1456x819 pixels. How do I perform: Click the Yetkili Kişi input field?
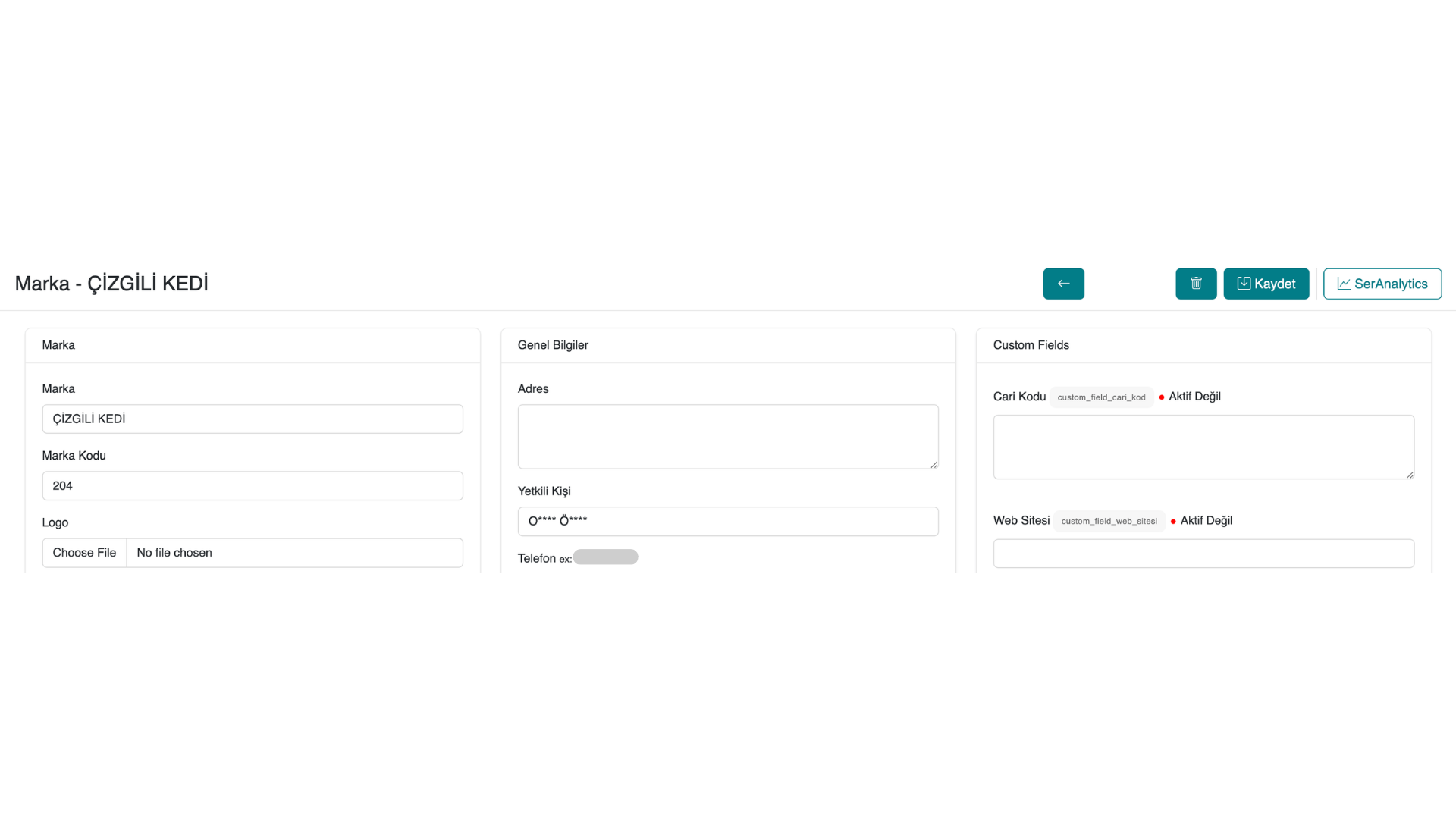tap(727, 521)
